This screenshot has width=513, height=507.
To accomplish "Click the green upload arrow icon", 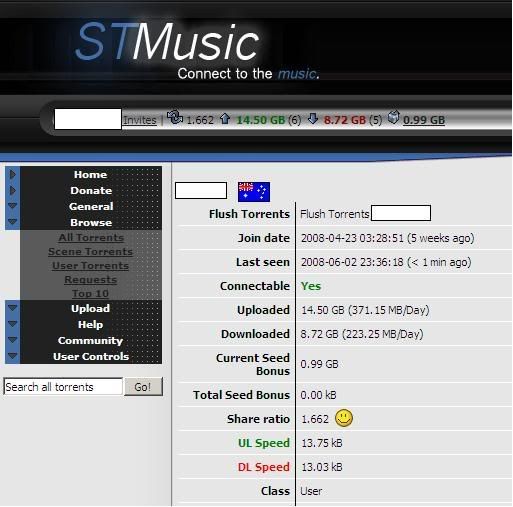I will pos(225,118).
